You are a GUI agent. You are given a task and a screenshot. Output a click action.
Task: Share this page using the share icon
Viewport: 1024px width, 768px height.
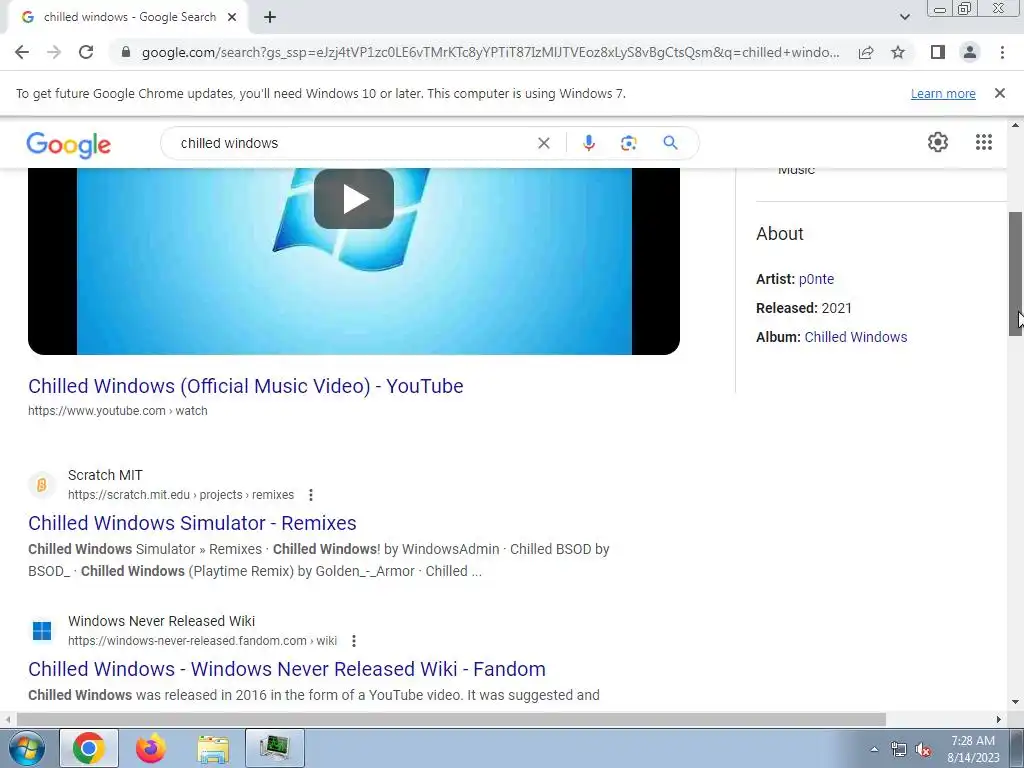coord(866,52)
